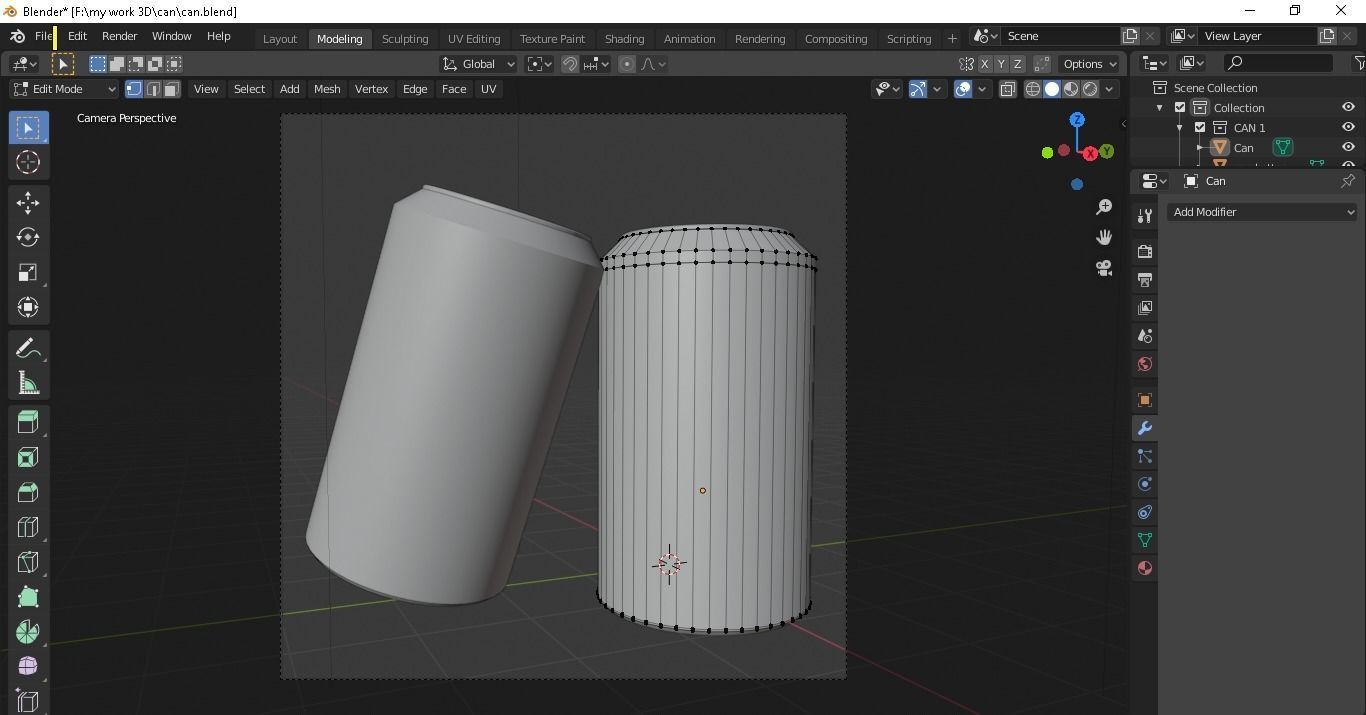Screen dimensions: 1366x715
Task: Click the outliner search field
Action: point(1279,63)
